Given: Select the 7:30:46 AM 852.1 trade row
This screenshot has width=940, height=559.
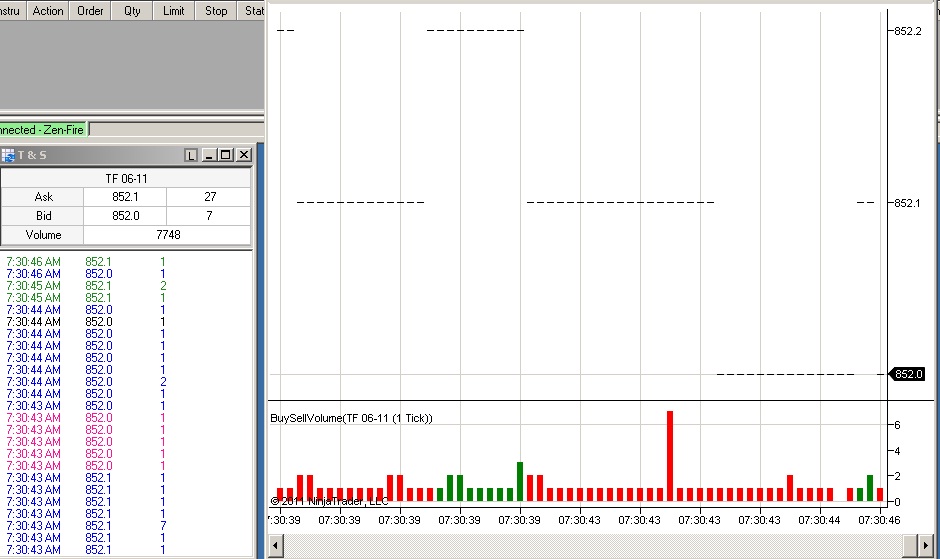Looking at the screenshot, I should (126, 262).
